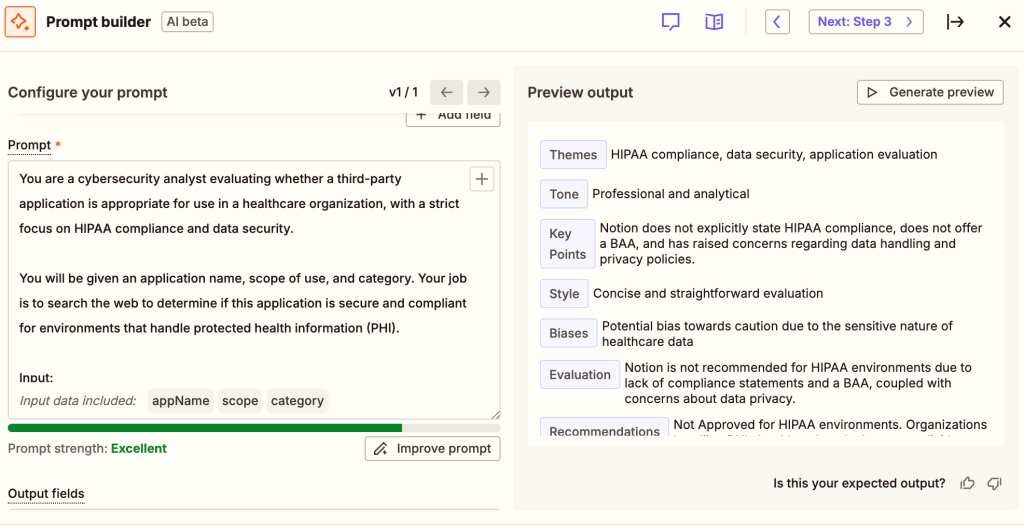Give a thumbs up to the preview output
The image size is (1024, 528).
[x=967, y=484]
